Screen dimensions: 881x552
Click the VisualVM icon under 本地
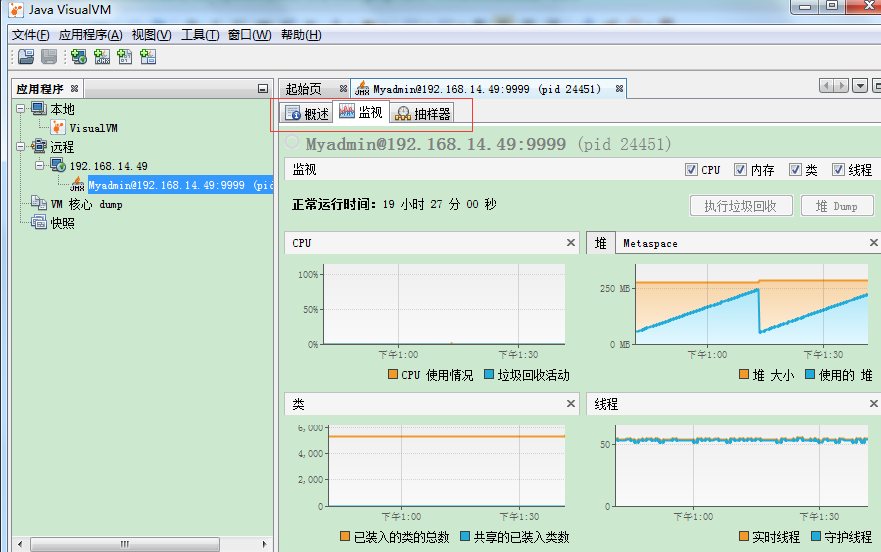click(58, 128)
